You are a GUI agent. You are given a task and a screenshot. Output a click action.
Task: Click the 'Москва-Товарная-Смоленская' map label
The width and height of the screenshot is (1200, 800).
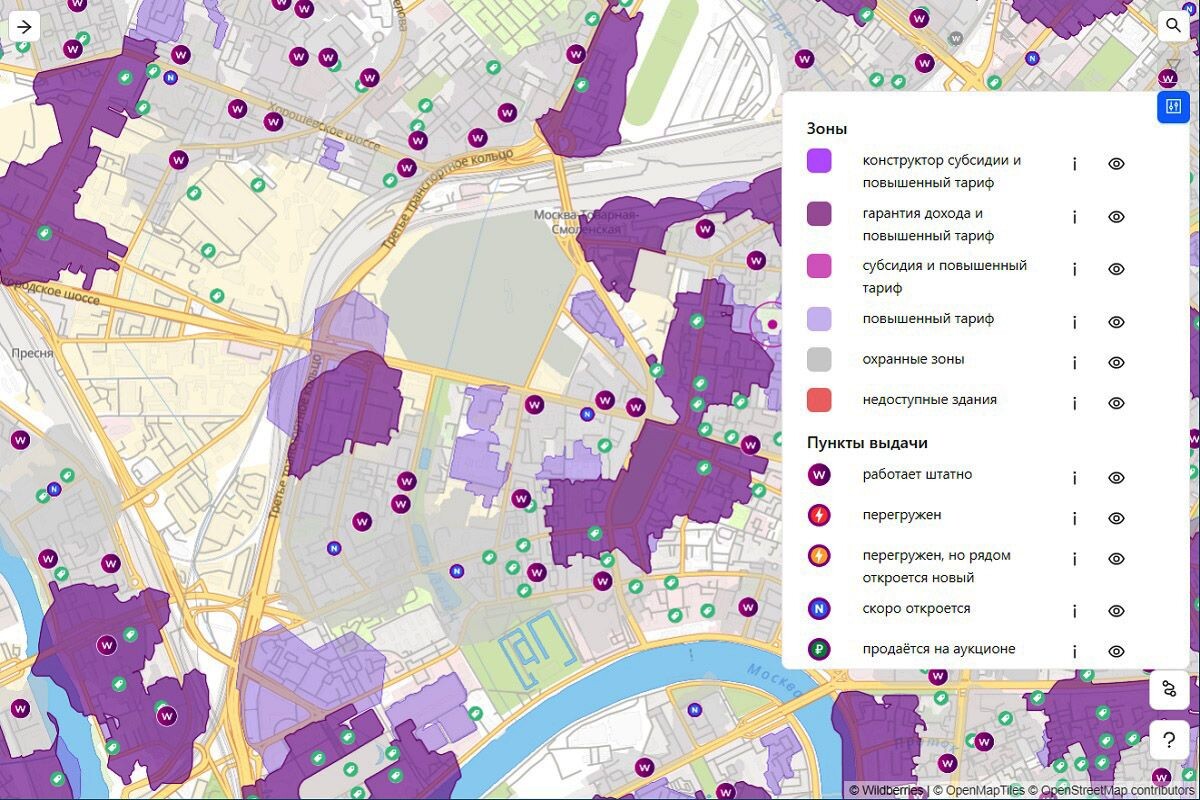585,222
